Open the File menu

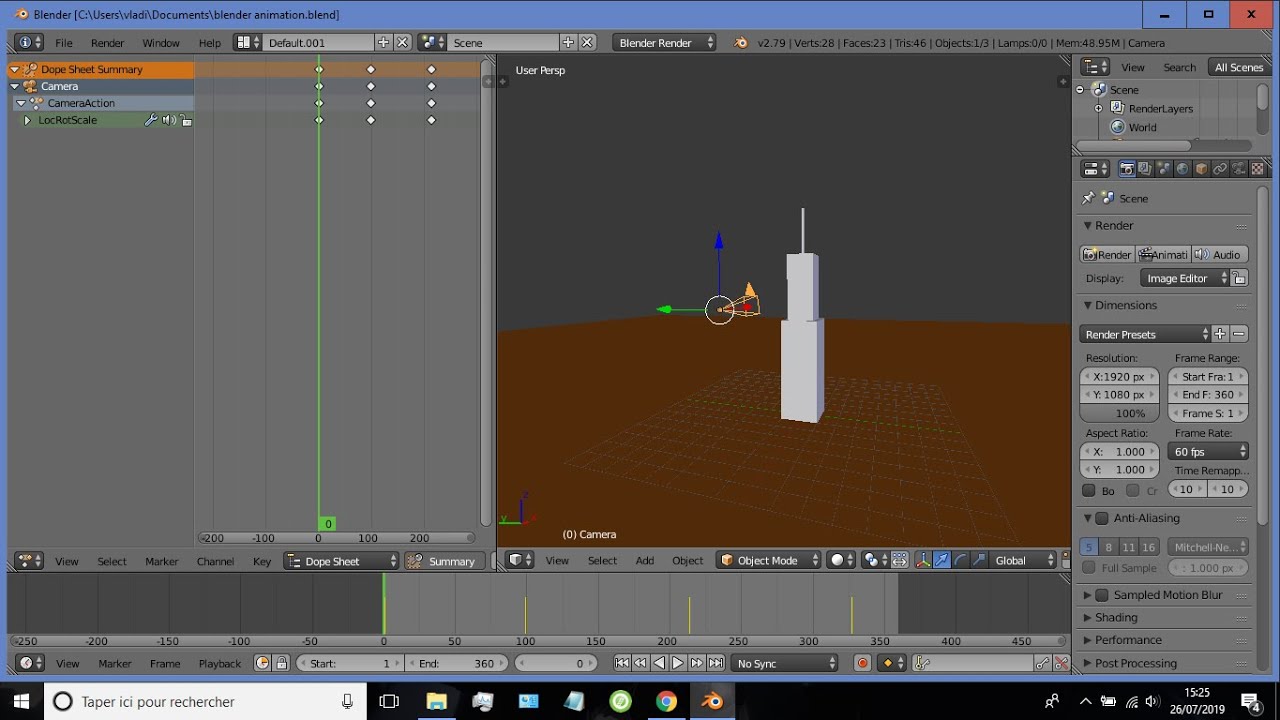(64, 43)
